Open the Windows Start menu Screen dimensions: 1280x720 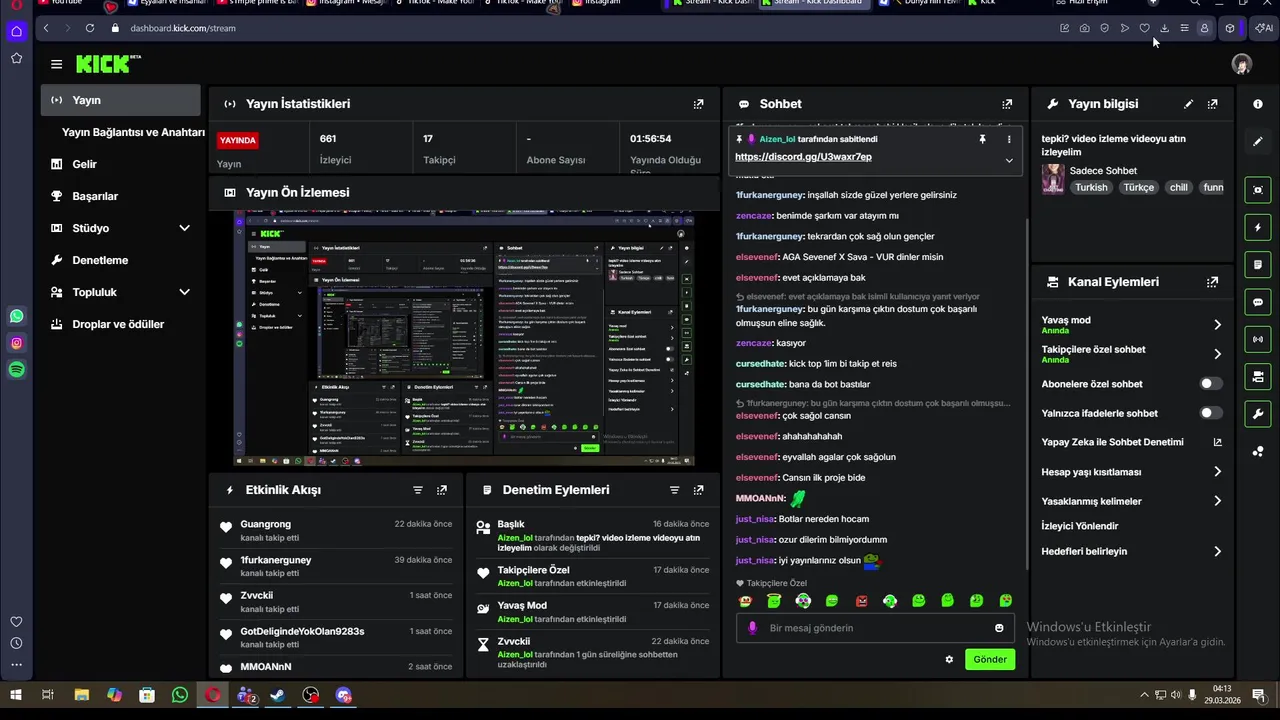coord(16,695)
